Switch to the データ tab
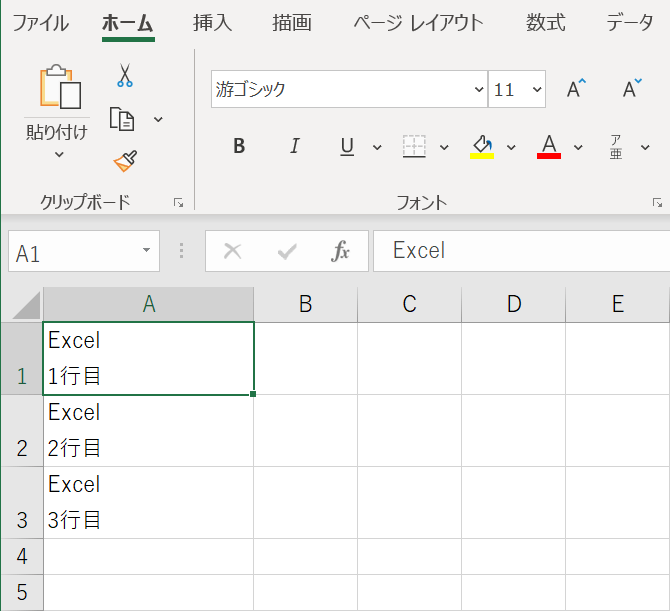 (630, 23)
